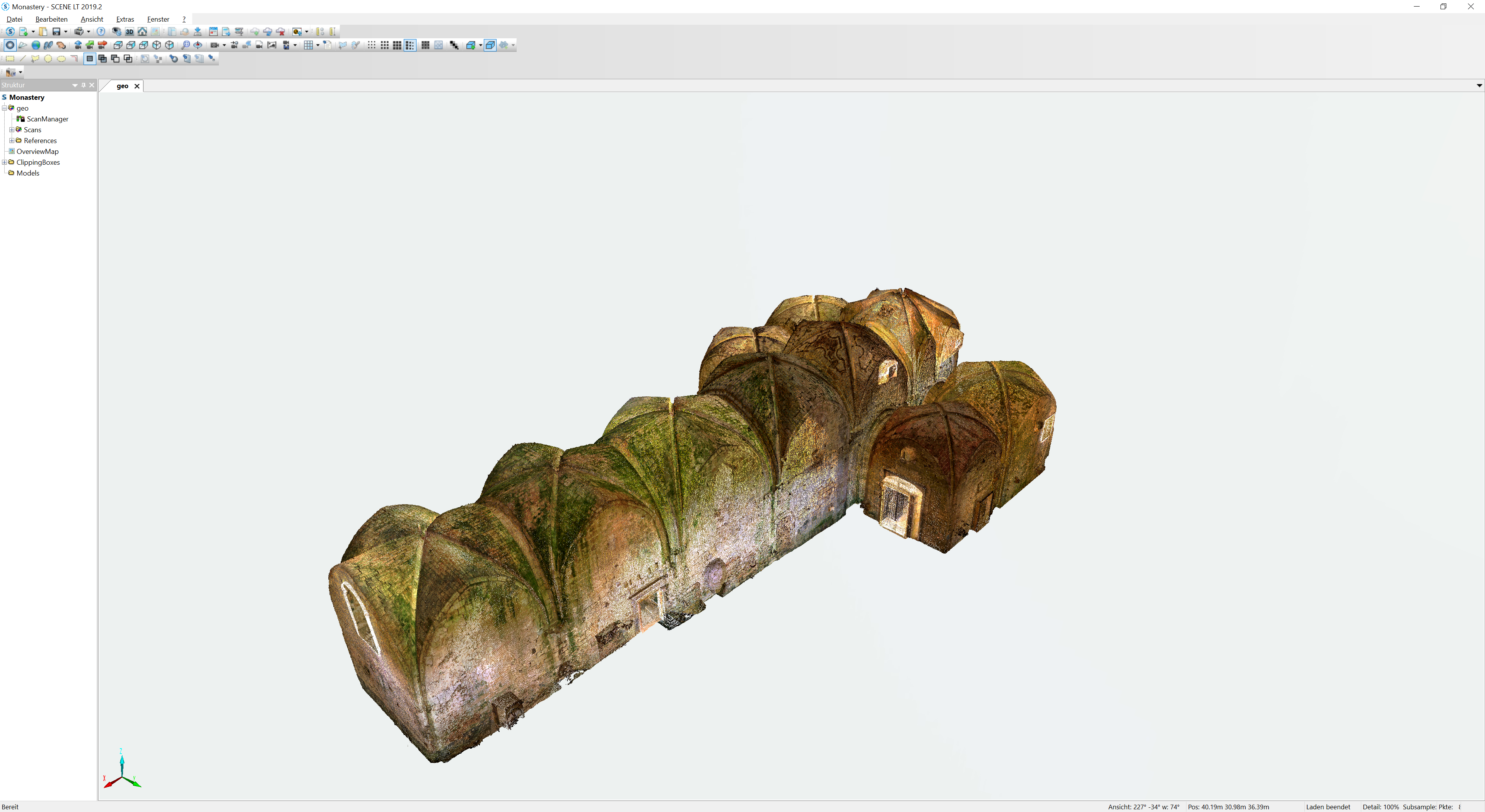Open the save button dropdown arrow
This screenshot has width=1485, height=812.
[x=66, y=32]
